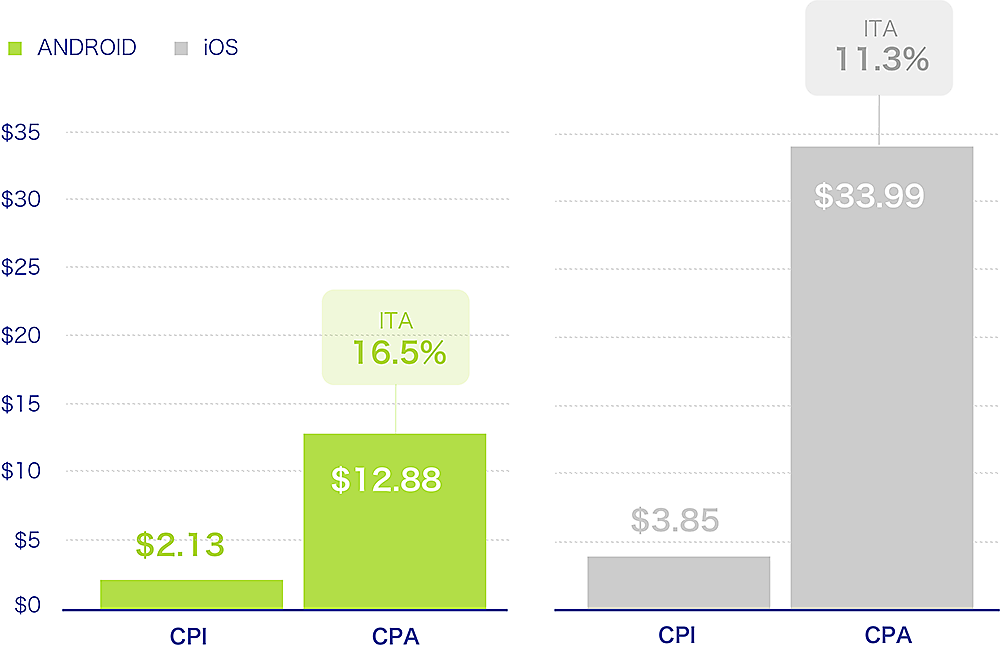Click the gray iOS CPI bar
Image resolution: width=1000 pixels, height=650 pixels.
pyautogui.click(x=678, y=582)
